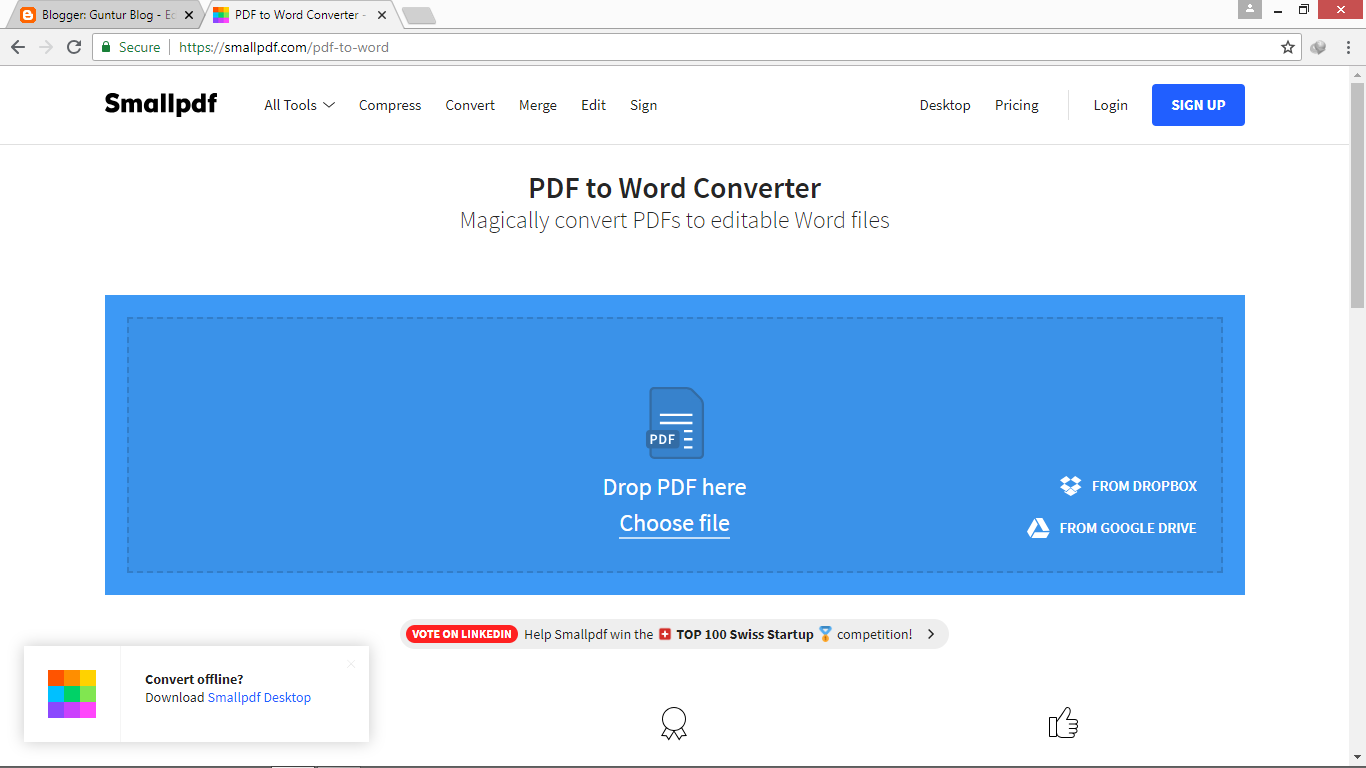Screen dimensions: 1366x768
Task: Go to Desktop page link
Action: tap(945, 105)
